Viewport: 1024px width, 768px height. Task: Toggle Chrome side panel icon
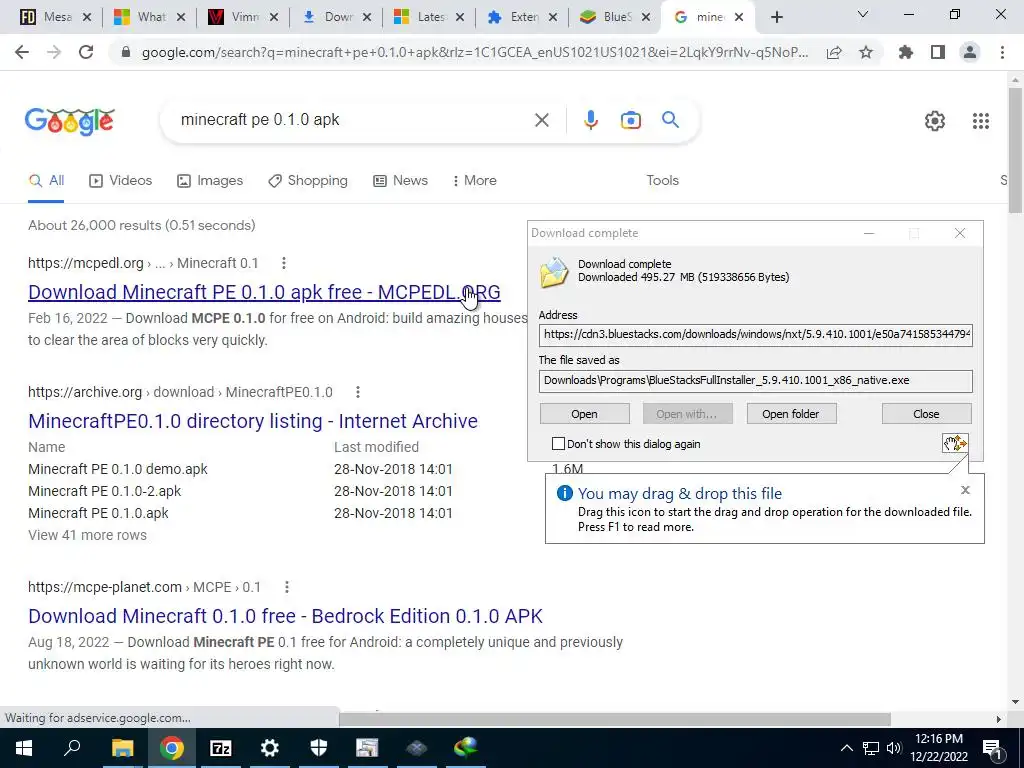(938, 52)
